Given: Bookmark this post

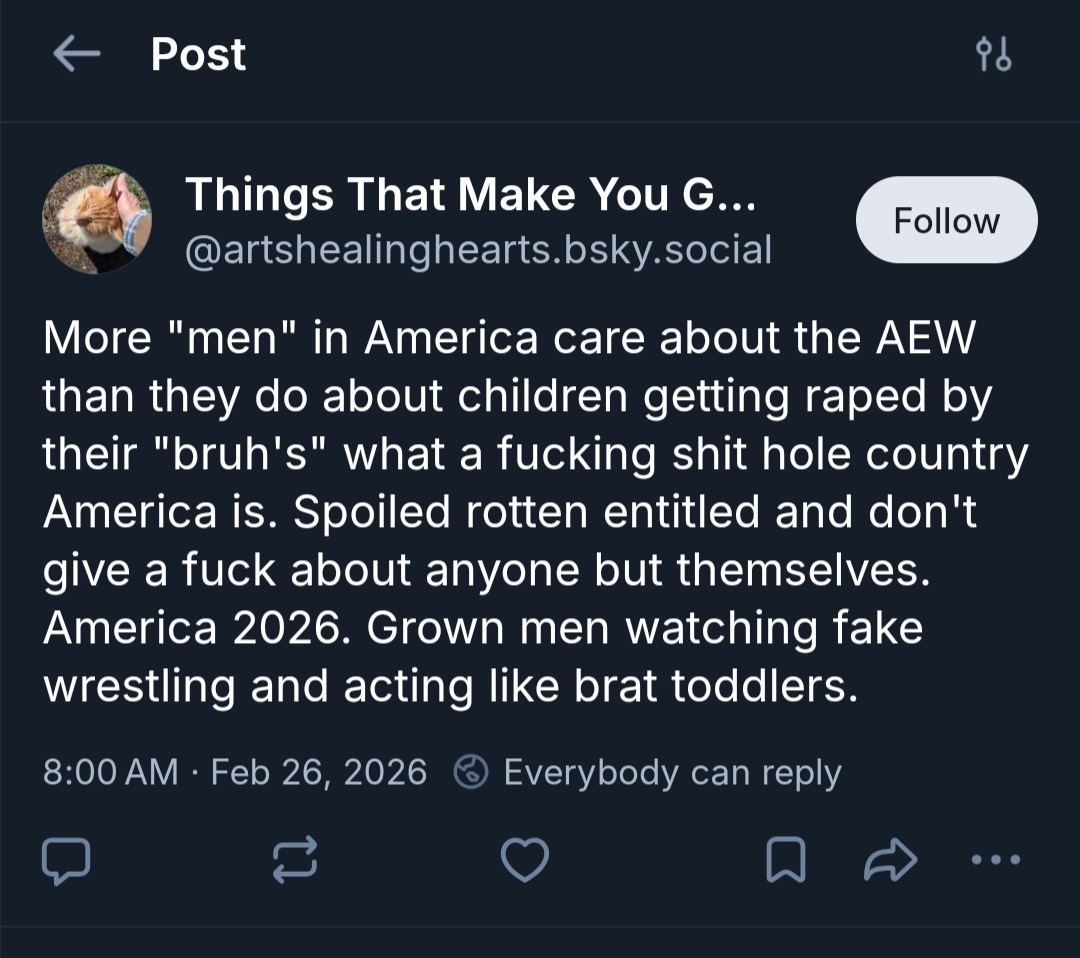Looking at the screenshot, I should pyautogui.click(x=784, y=860).
